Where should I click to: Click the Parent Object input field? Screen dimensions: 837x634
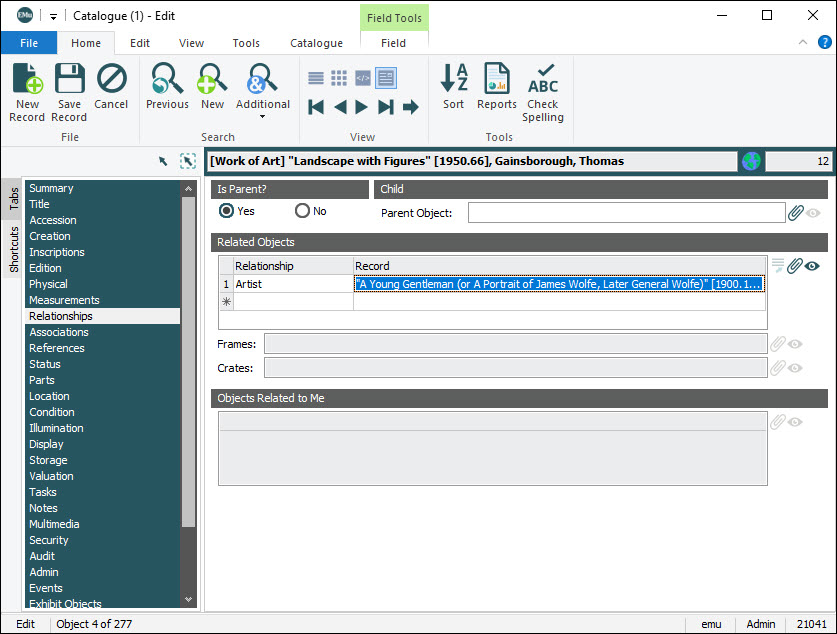[x=626, y=212]
